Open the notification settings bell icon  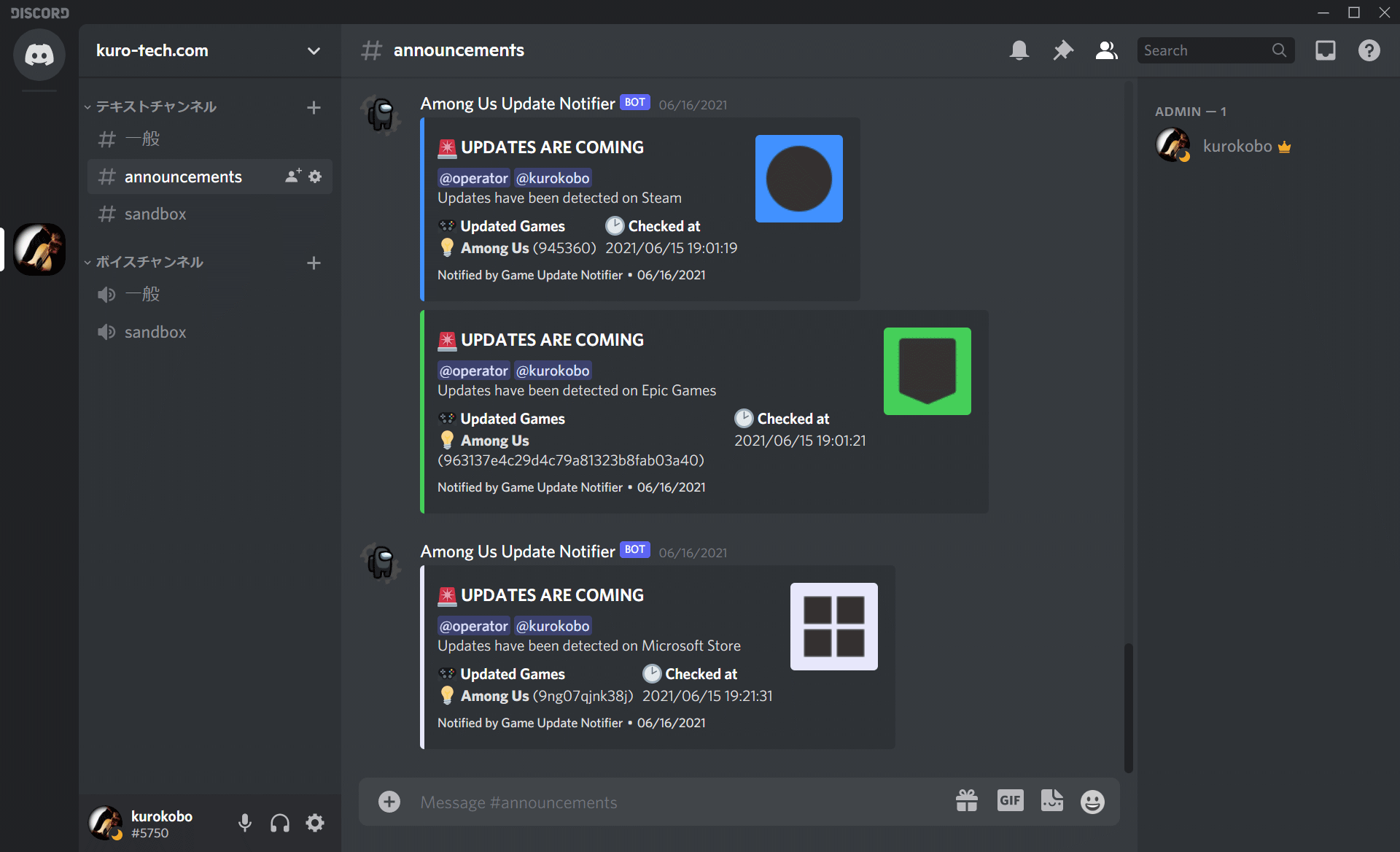pyautogui.click(x=1019, y=50)
